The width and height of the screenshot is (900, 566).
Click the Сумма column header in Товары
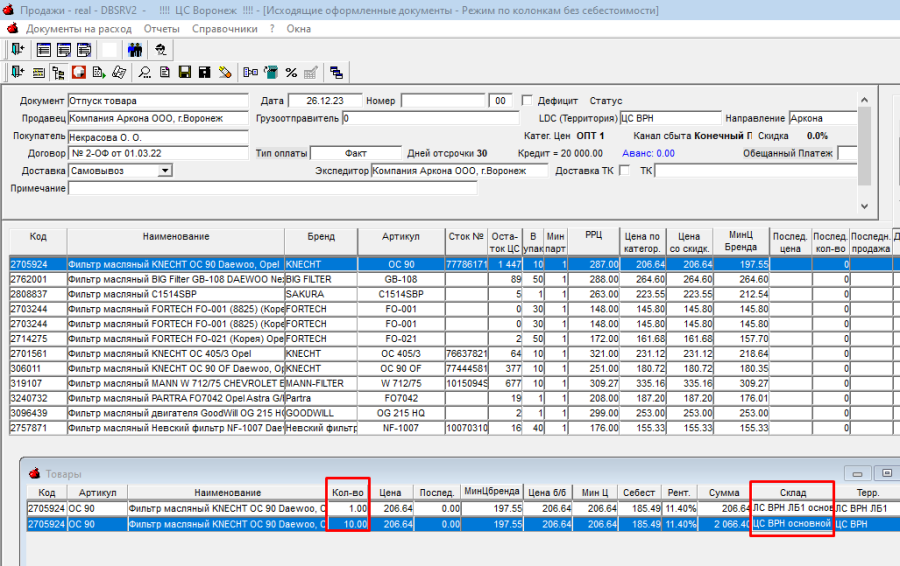[x=724, y=493]
